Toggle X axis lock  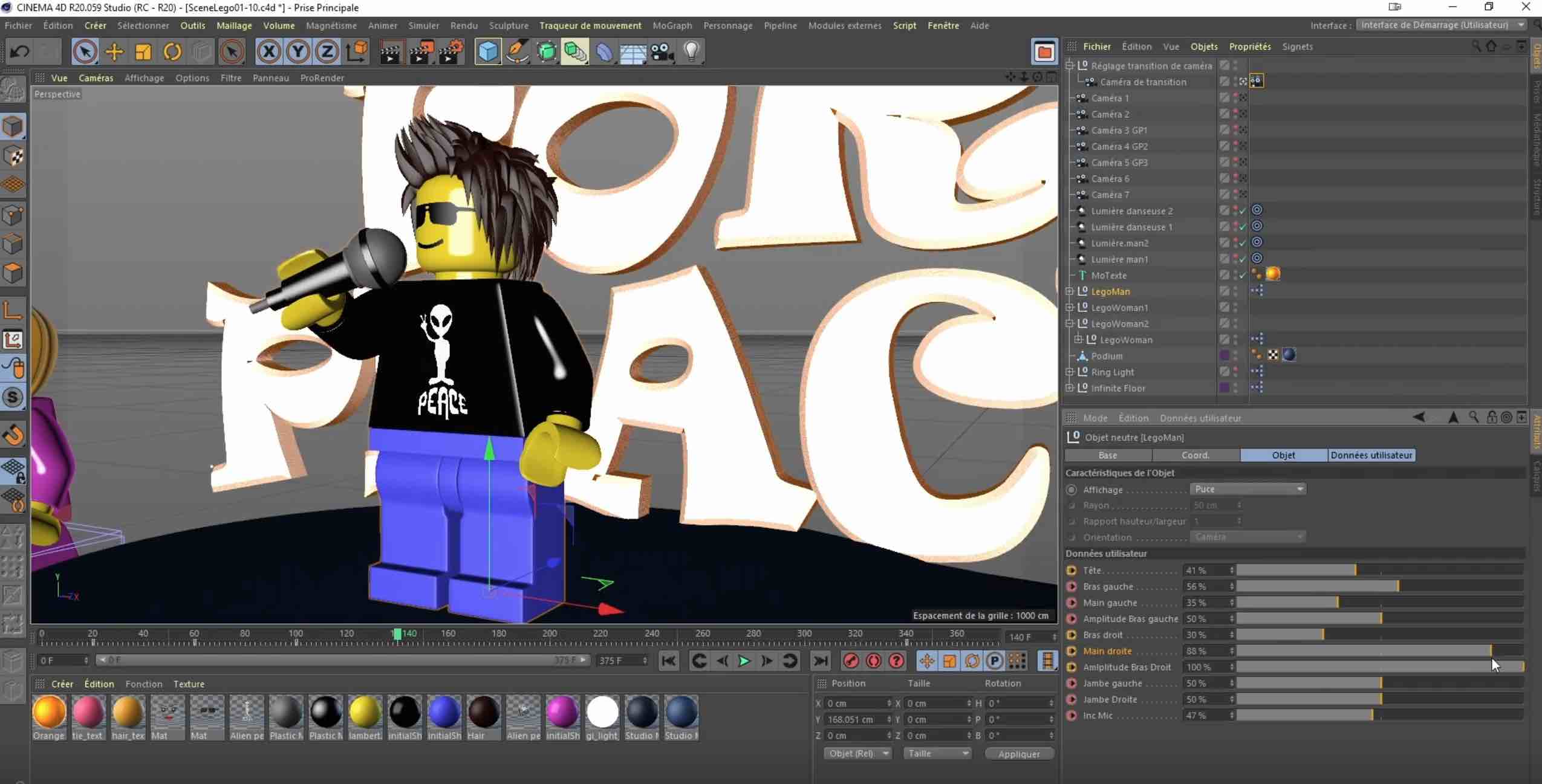pyautogui.click(x=268, y=51)
